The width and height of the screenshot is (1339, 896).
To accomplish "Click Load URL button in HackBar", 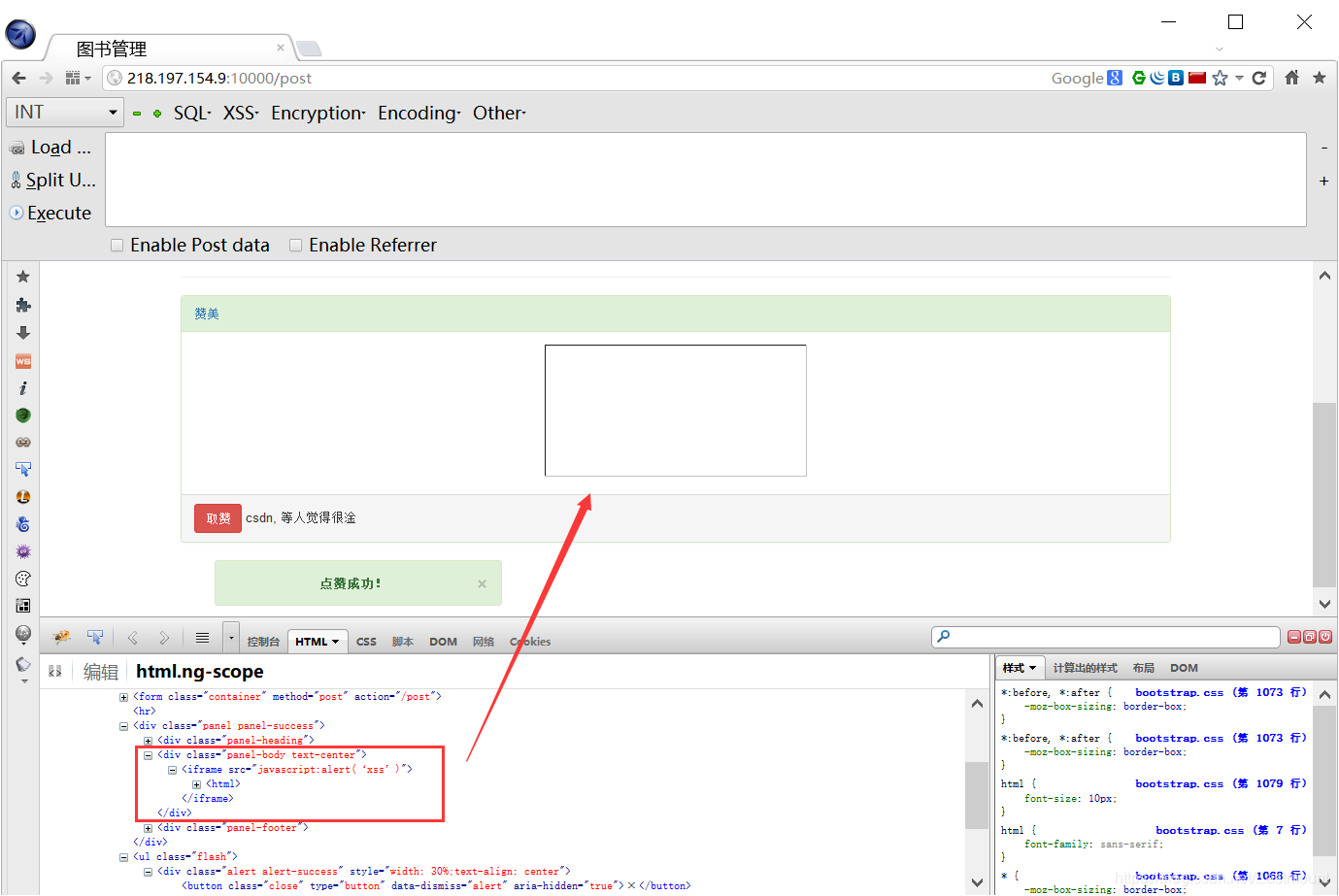I will point(51,148).
